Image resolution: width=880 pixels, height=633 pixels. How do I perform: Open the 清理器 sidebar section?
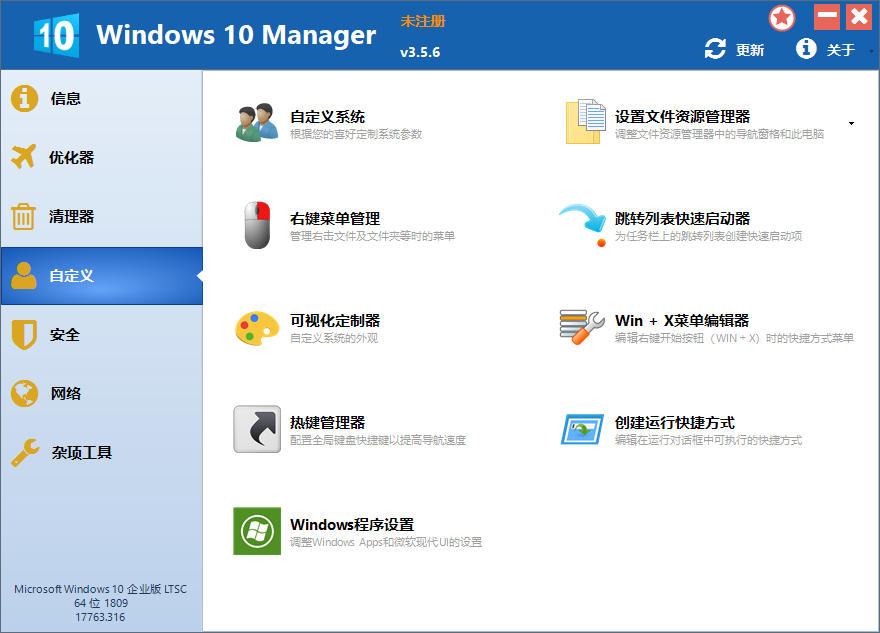click(71, 217)
